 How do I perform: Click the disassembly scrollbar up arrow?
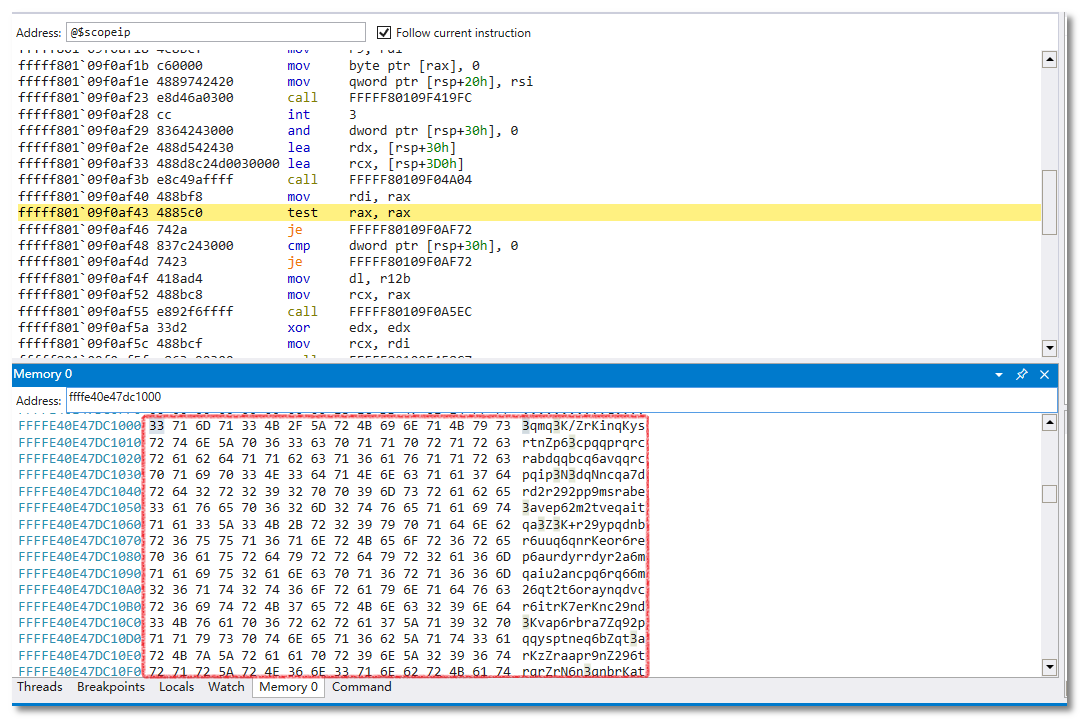pos(1049,59)
